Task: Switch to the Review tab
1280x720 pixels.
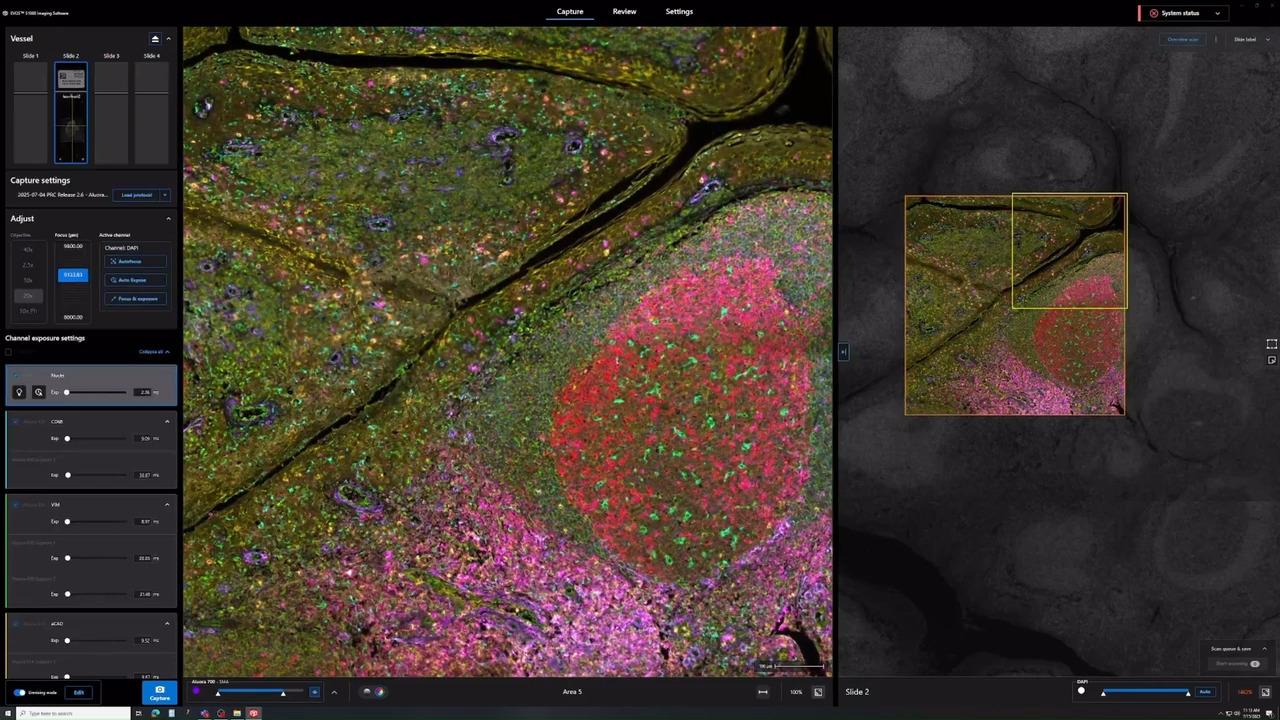Action: (624, 12)
